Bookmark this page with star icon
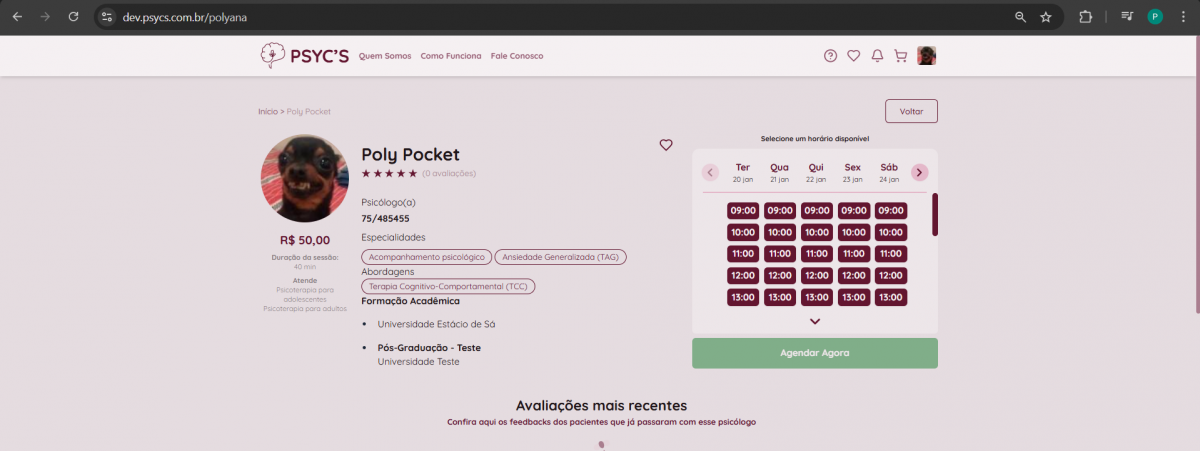This screenshot has height=451, width=1200. coord(1046,17)
